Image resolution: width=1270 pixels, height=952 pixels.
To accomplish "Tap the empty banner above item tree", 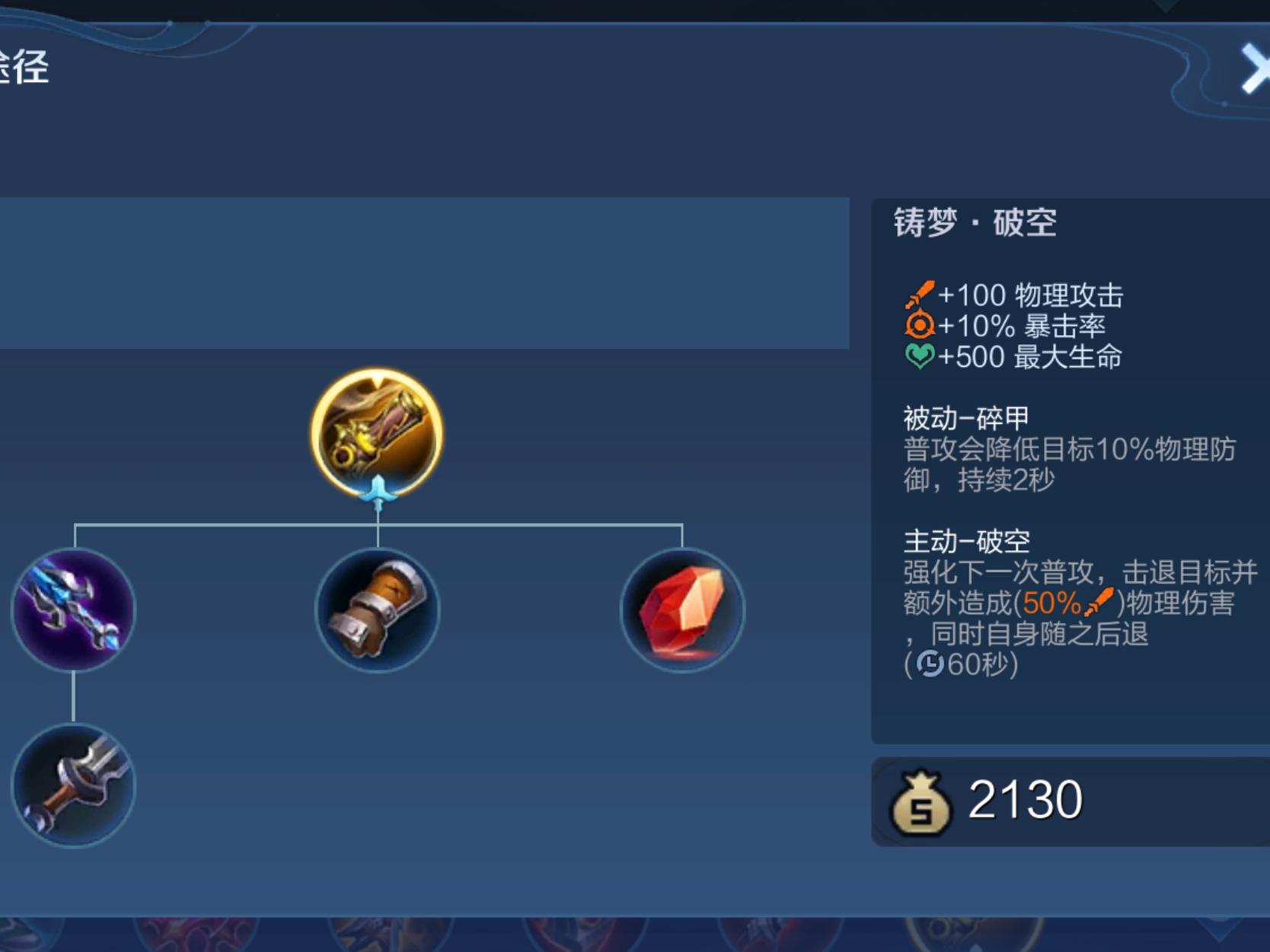I will point(424,273).
